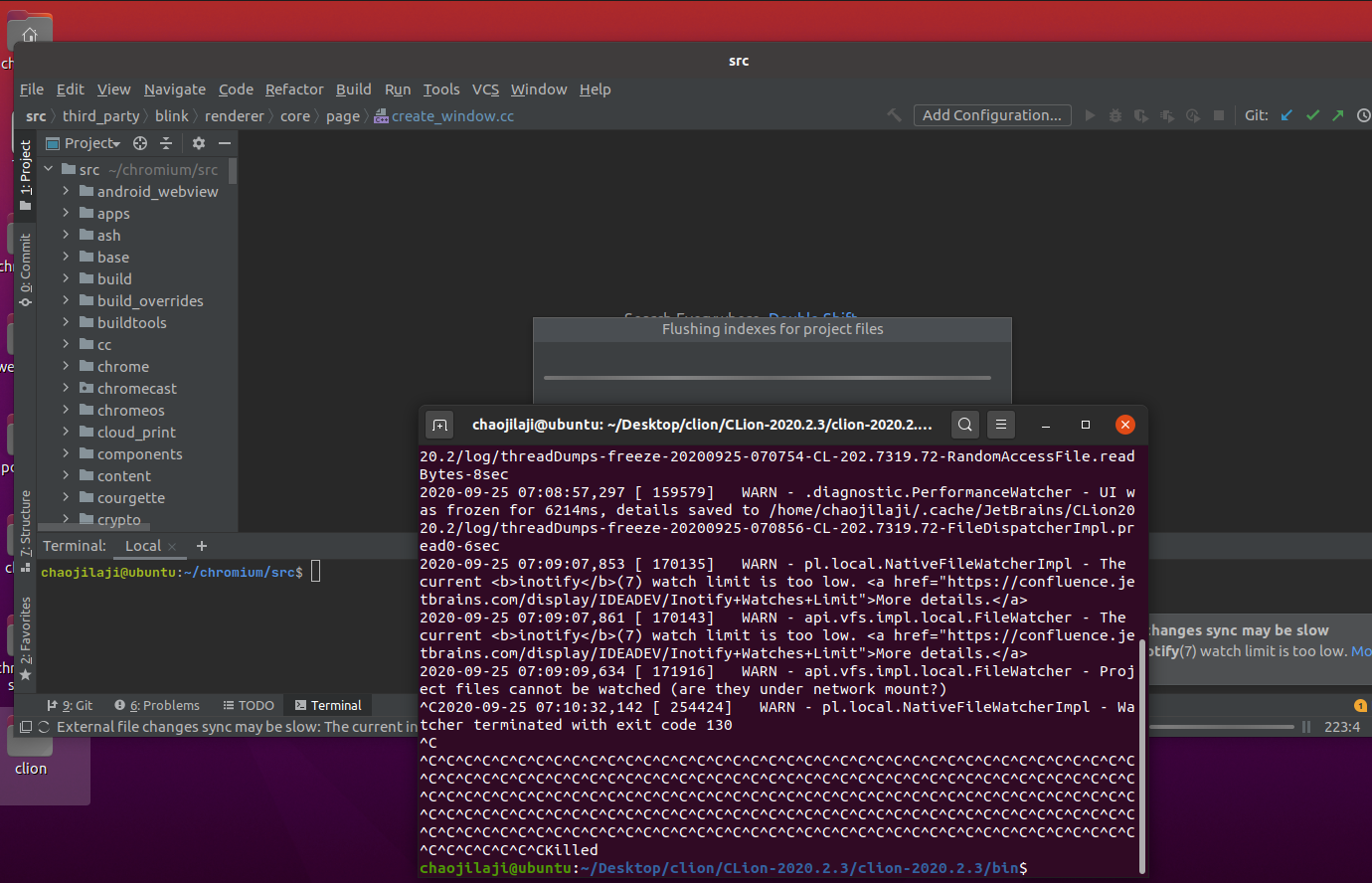This screenshot has height=883, width=1372.
Task: Toggle the Structure side tool window
Action: tap(26, 529)
